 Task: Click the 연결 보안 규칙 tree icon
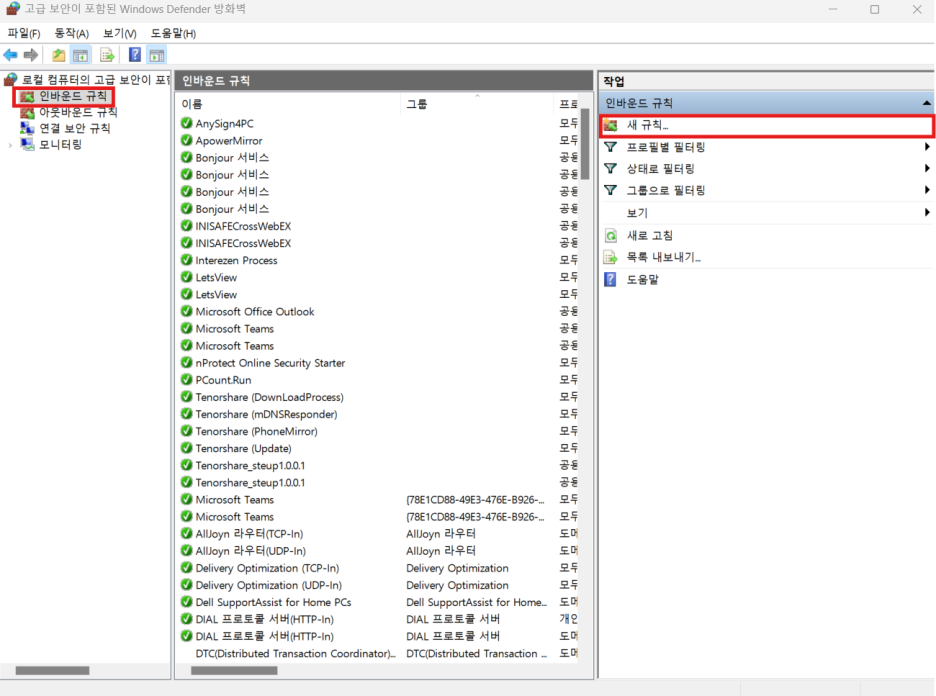coord(27,128)
